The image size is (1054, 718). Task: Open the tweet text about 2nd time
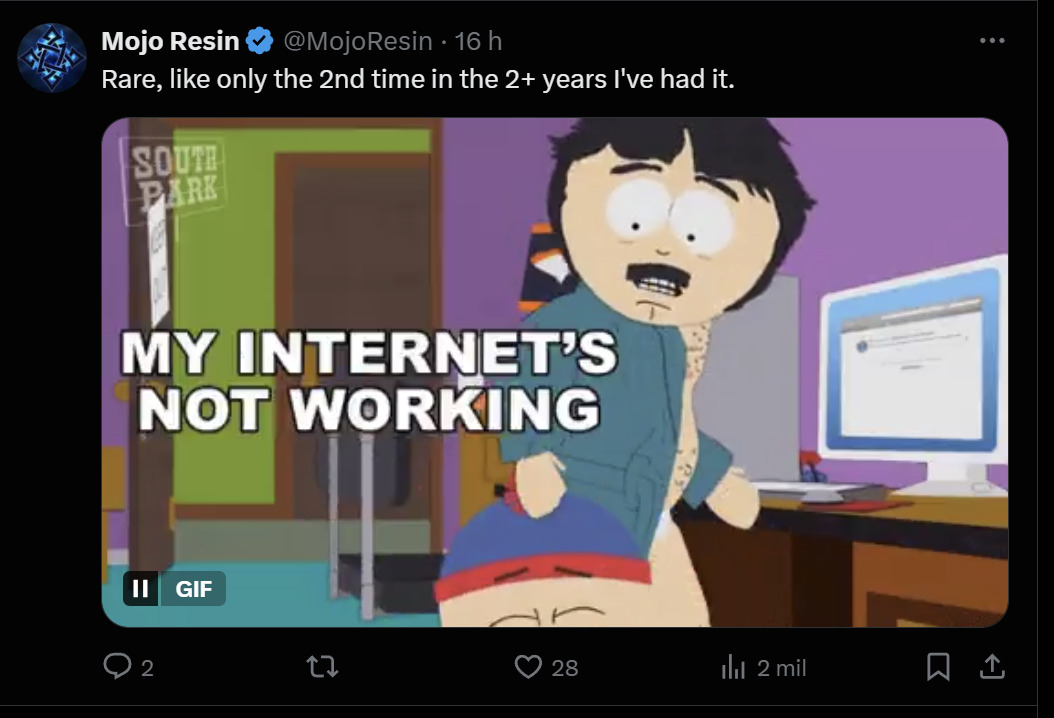coord(418,79)
